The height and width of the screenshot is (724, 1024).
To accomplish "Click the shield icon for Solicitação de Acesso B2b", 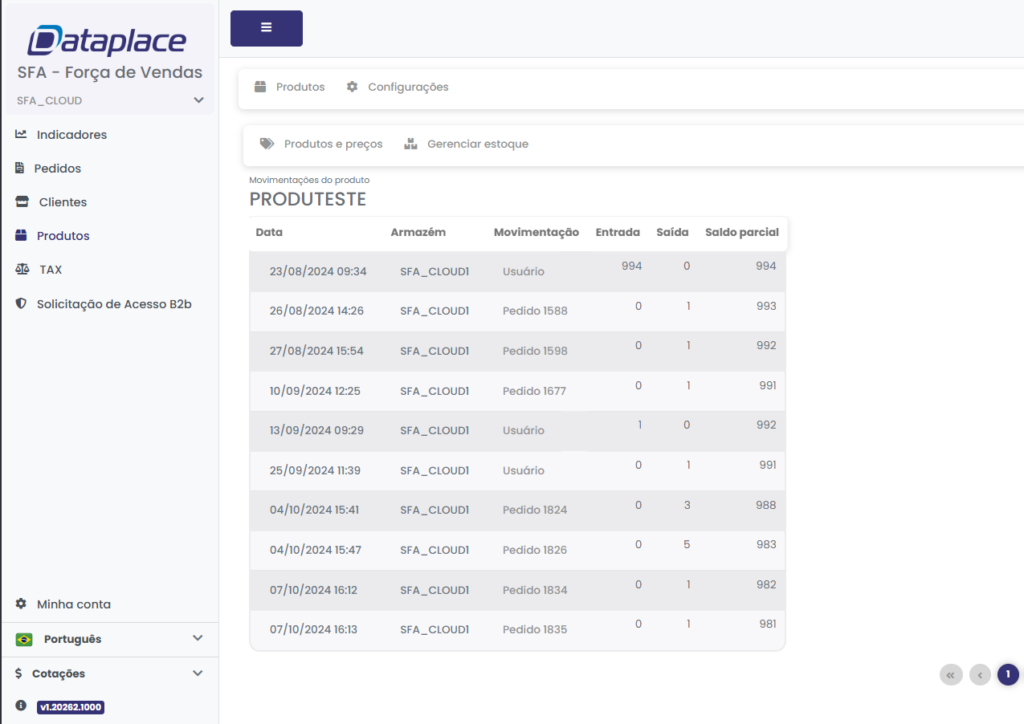I will point(21,303).
